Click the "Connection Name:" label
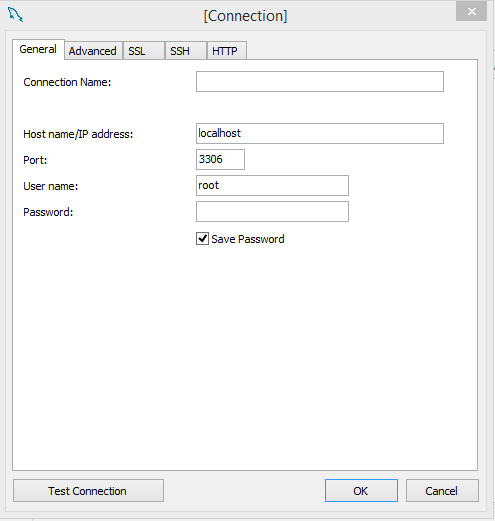The width and height of the screenshot is (495, 521). [x=67, y=82]
